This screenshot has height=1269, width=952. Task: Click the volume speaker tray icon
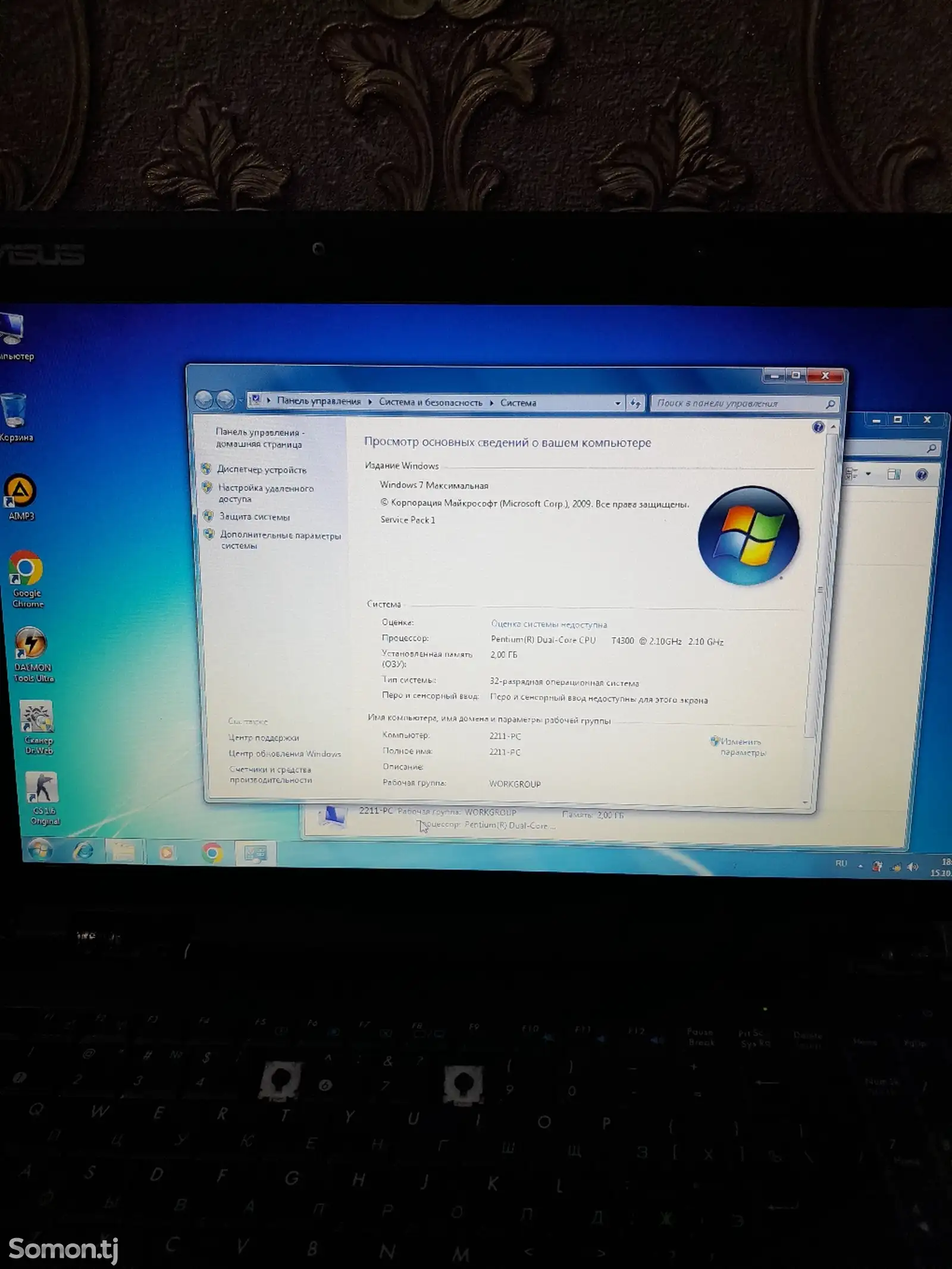click(x=913, y=867)
